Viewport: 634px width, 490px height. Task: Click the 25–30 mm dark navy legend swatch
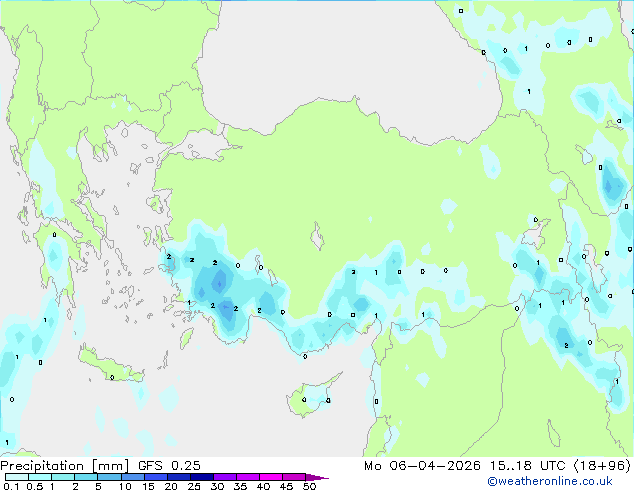point(201,477)
